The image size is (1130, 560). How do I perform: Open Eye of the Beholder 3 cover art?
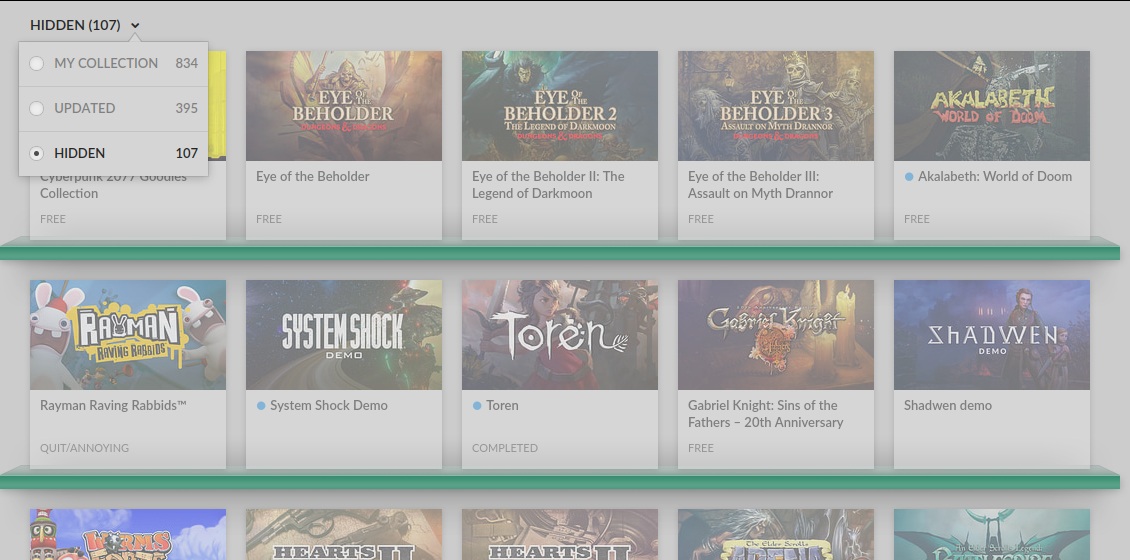[x=775, y=106]
